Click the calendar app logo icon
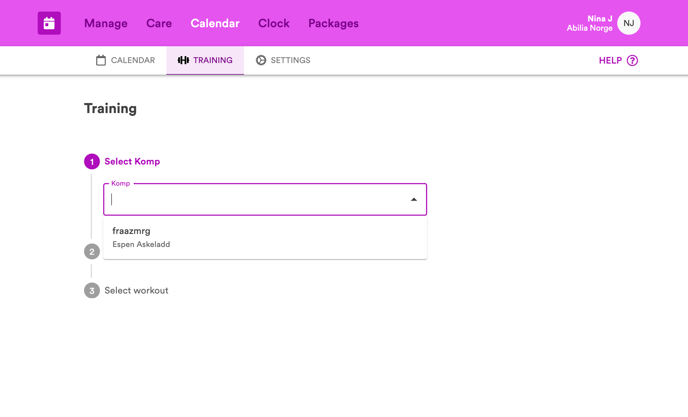 [49, 23]
